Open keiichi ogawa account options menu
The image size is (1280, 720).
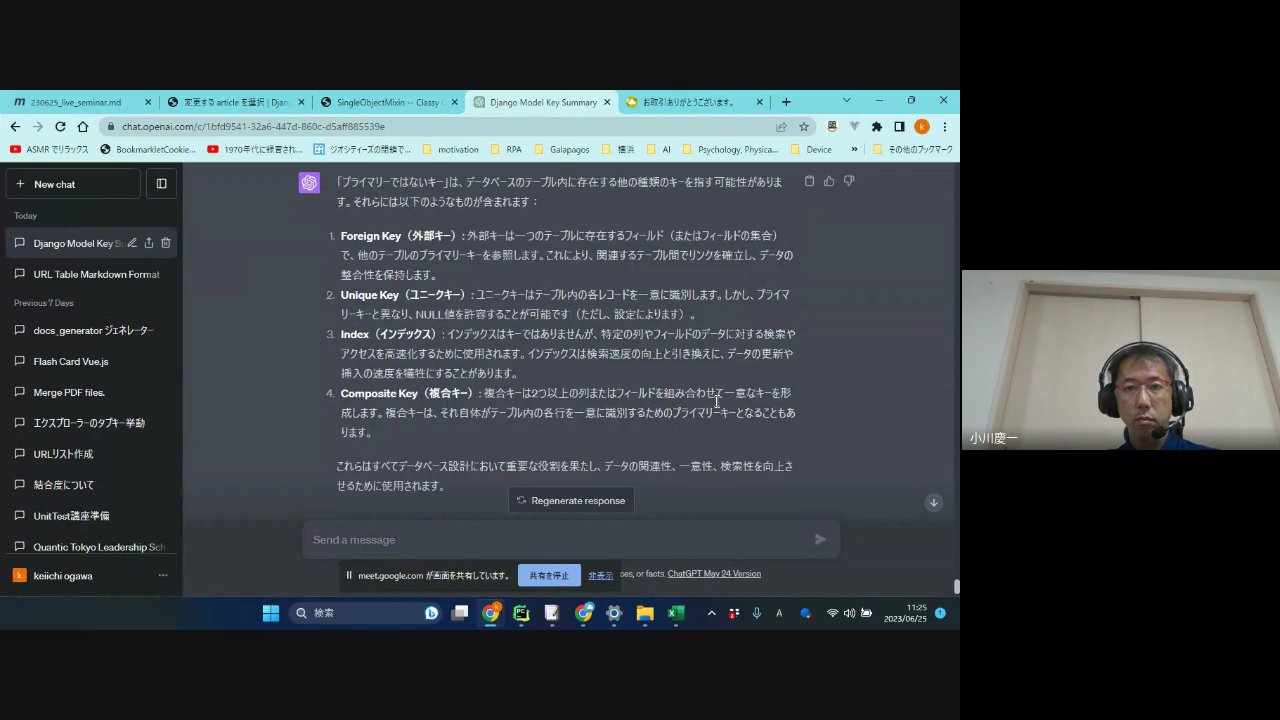tap(163, 575)
